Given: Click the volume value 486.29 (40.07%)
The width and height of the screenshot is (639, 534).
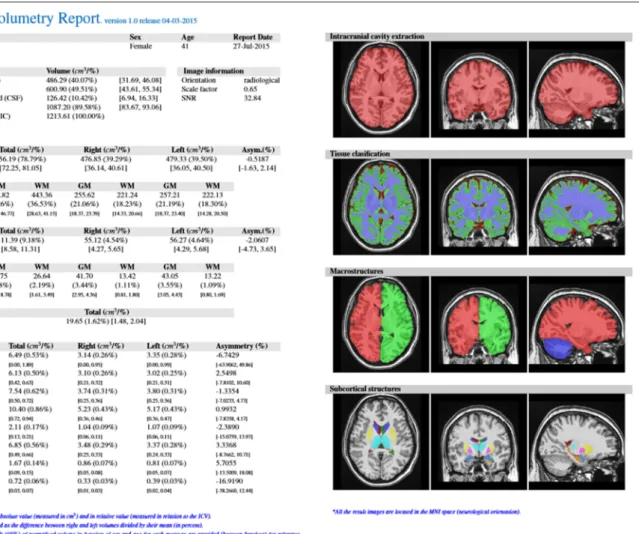Looking at the screenshot, I should pyautogui.click(x=71, y=80).
